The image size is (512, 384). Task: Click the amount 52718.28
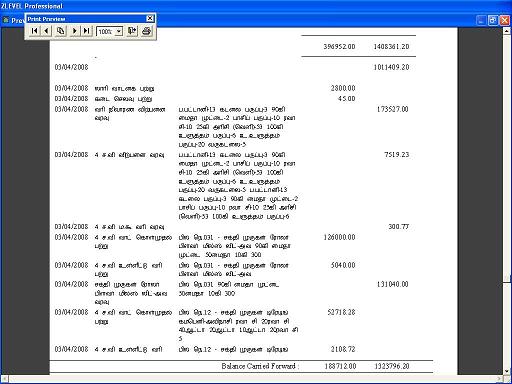pos(341,312)
